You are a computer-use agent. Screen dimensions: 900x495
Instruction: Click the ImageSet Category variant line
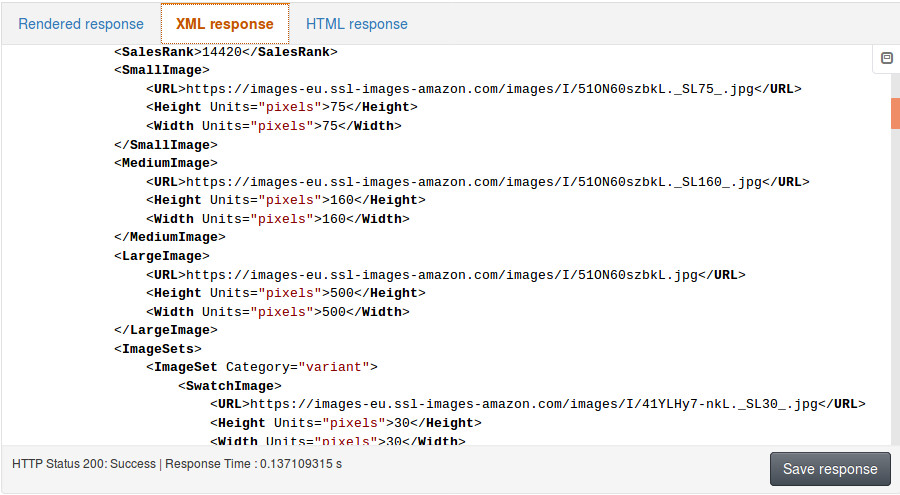[262, 367]
